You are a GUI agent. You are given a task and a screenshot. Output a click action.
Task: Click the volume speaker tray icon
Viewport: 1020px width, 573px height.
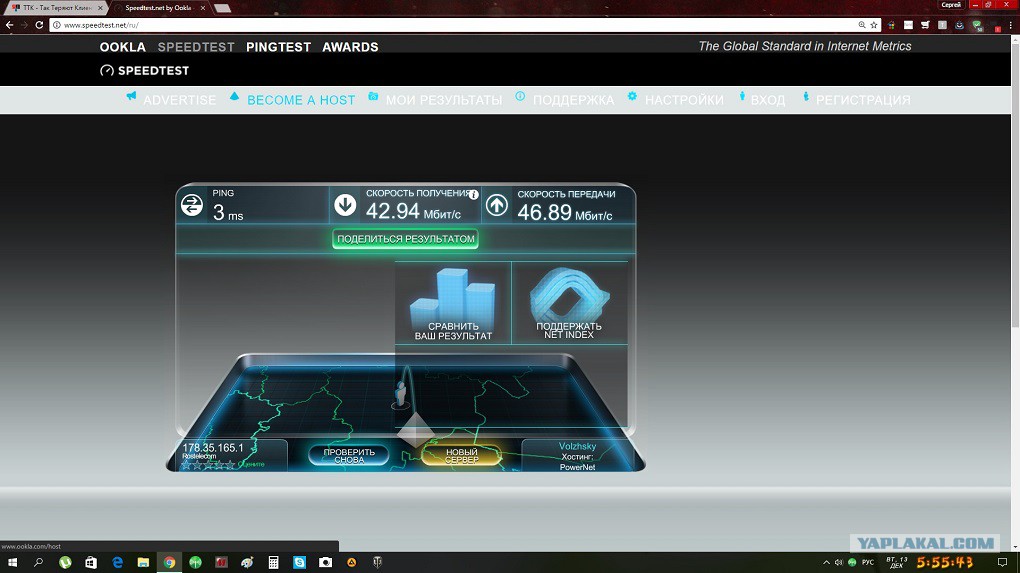tap(839, 563)
